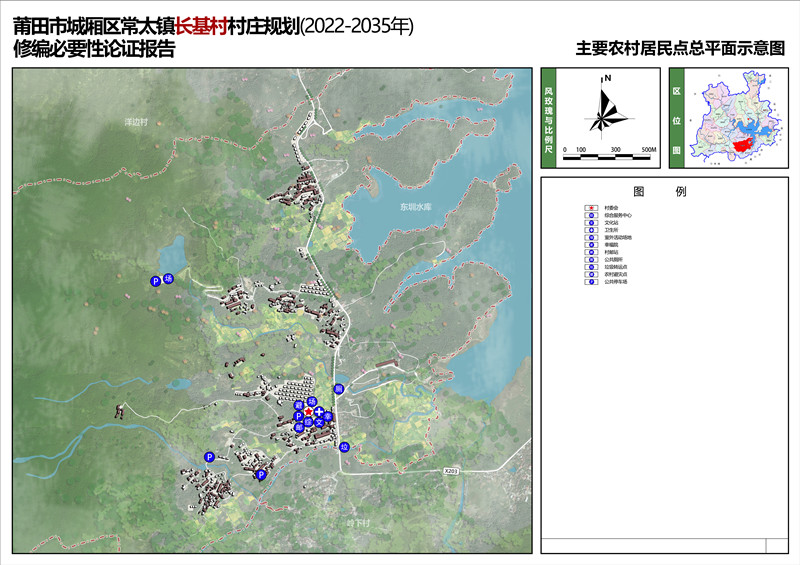Image resolution: width=800 pixels, height=565 pixels.
Task: Click the 幸 happiness home marker
Action: 328,416
